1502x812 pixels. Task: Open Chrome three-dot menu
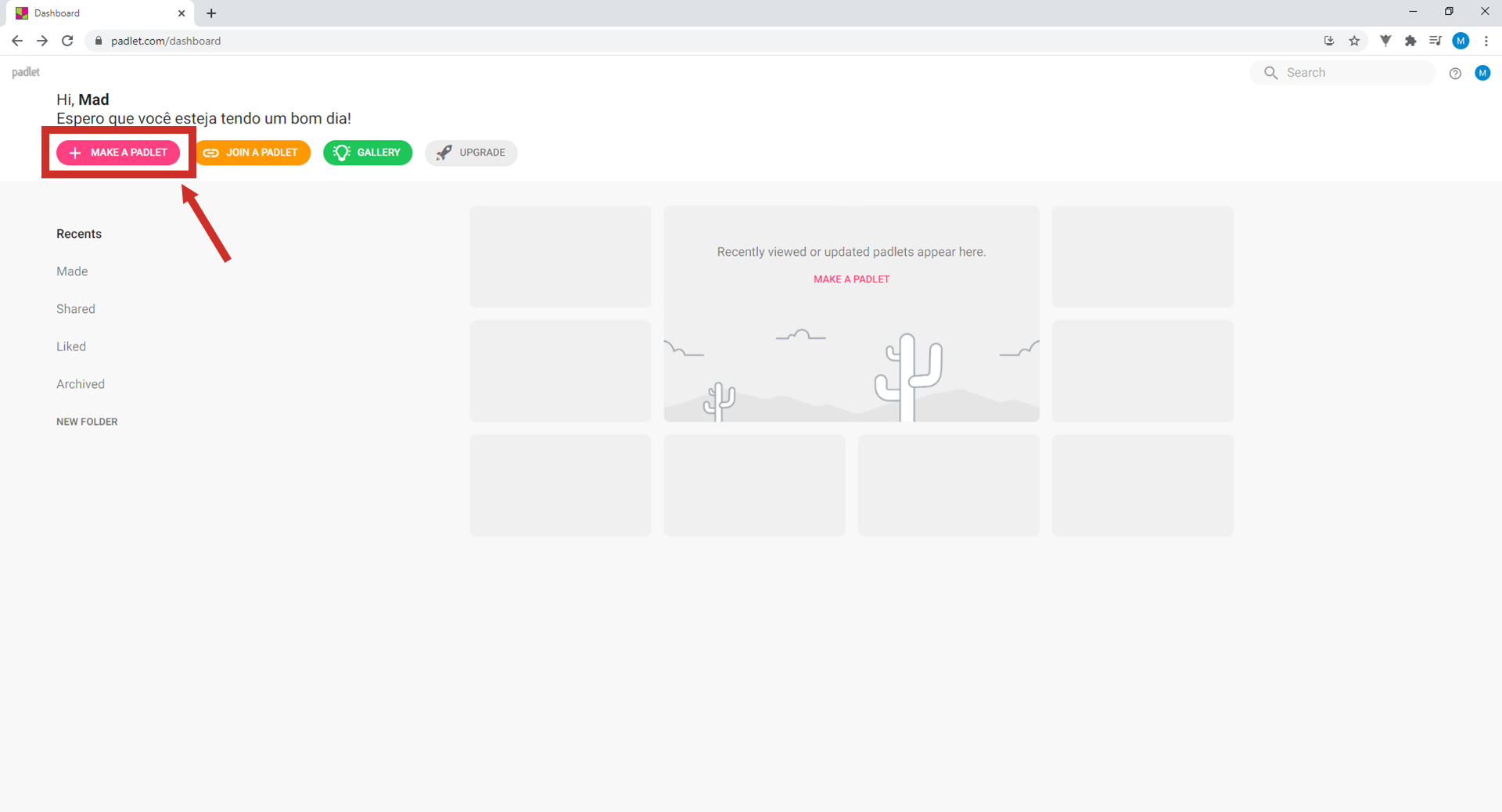(x=1486, y=41)
